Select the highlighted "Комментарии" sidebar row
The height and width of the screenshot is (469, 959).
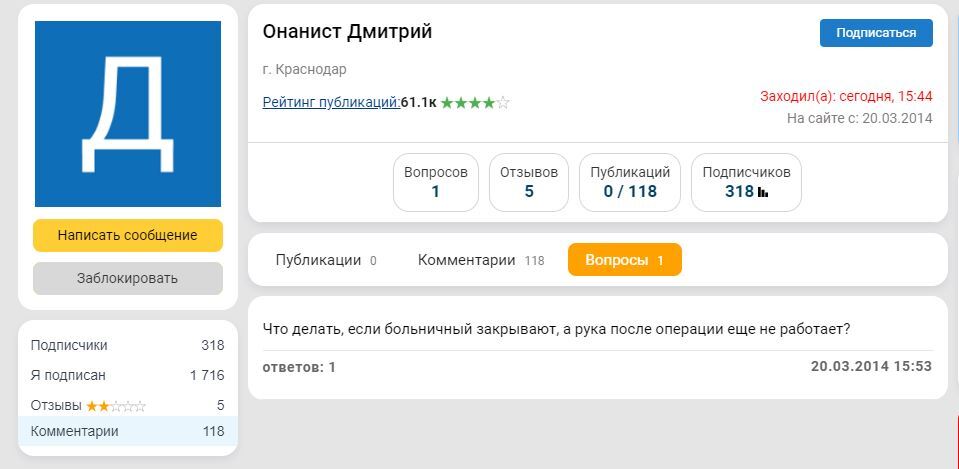pyautogui.click(x=128, y=432)
